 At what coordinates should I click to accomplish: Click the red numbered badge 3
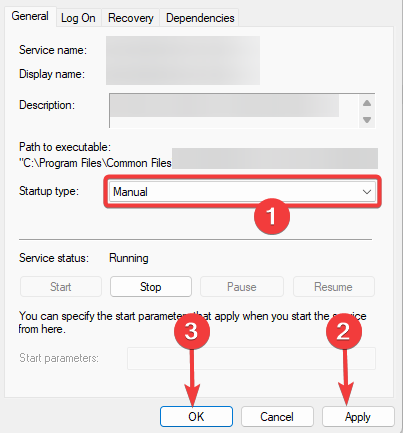point(192,331)
